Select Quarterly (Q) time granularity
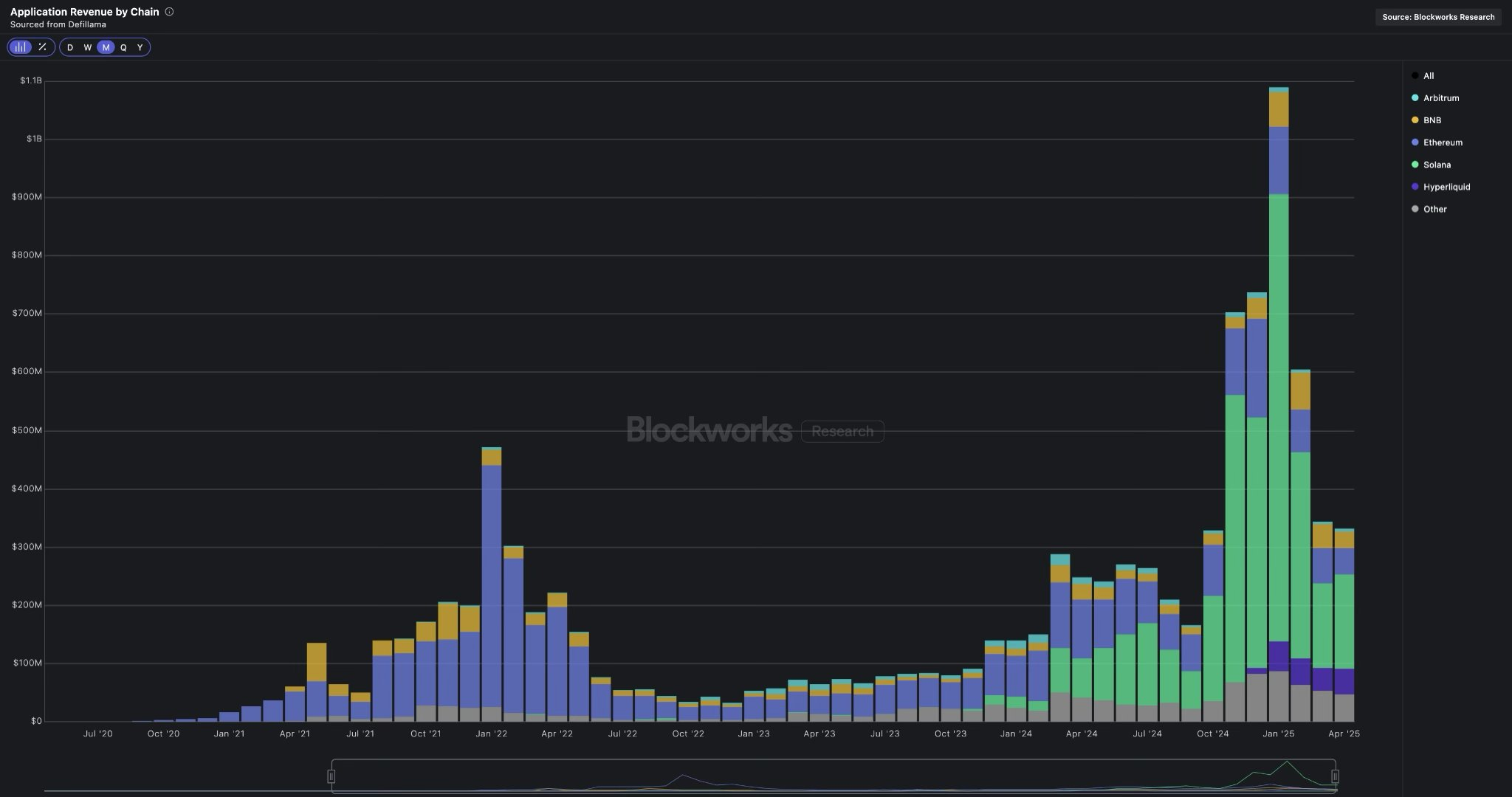The height and width of the screenshot is (797, 1512). pyautogui.click(x=123, y=47)
